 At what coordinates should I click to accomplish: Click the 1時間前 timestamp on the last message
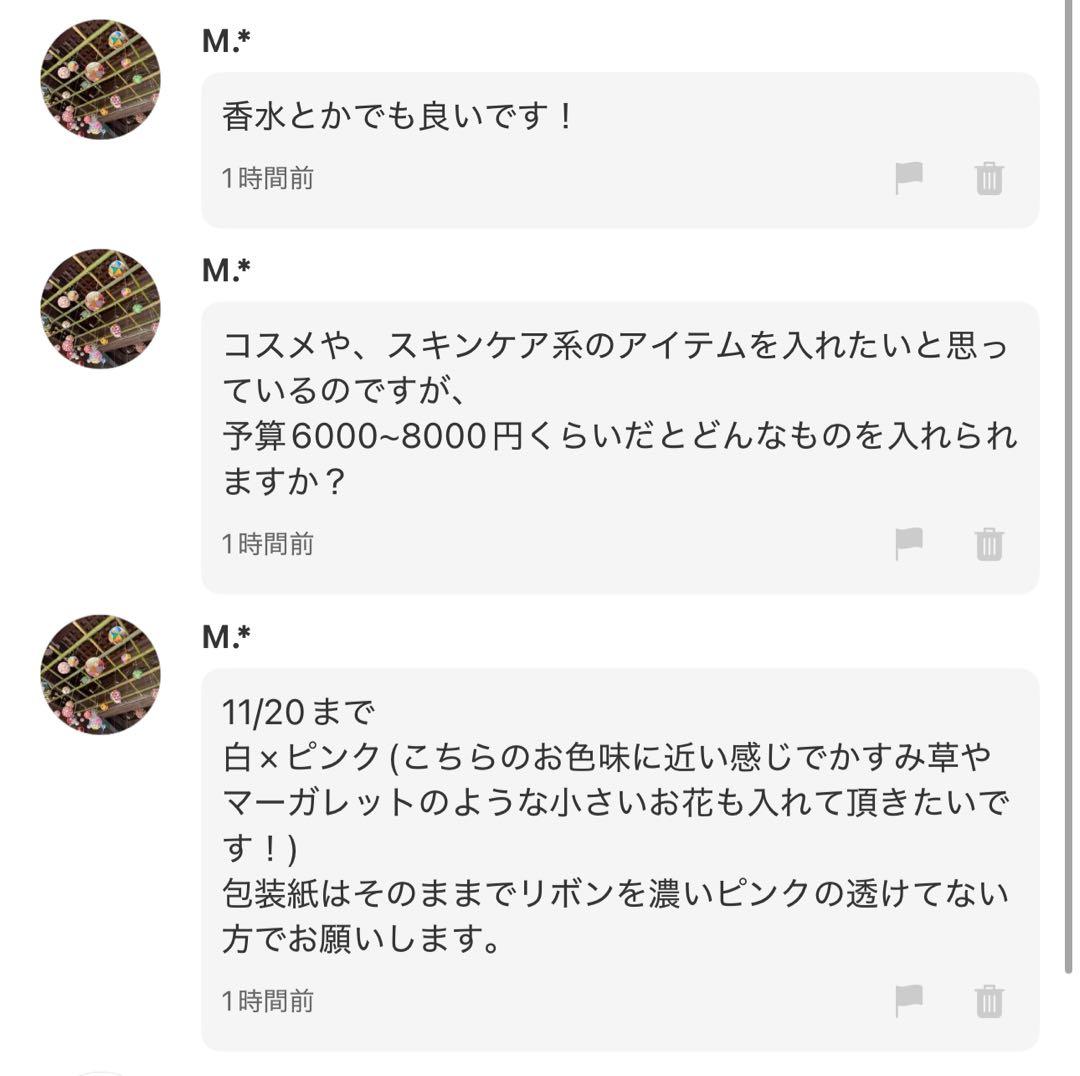point(266,1001)
